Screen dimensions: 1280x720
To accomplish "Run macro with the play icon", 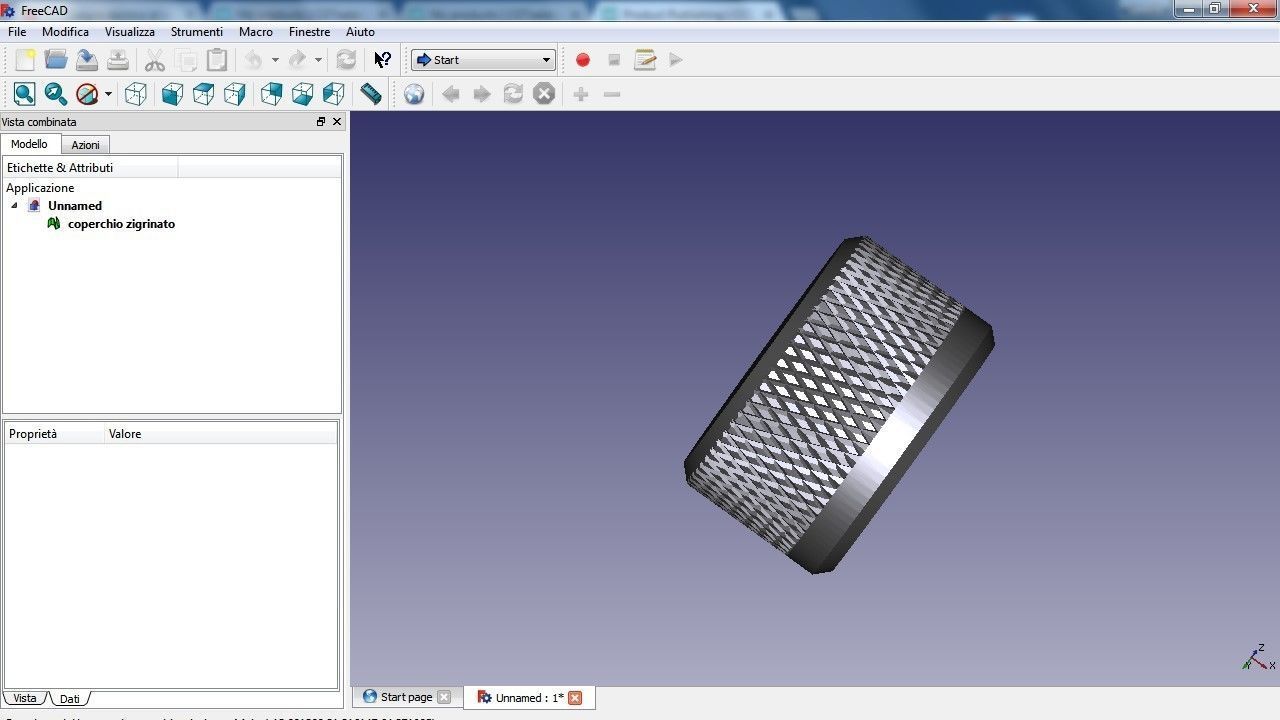I will (x=676, y=60).
